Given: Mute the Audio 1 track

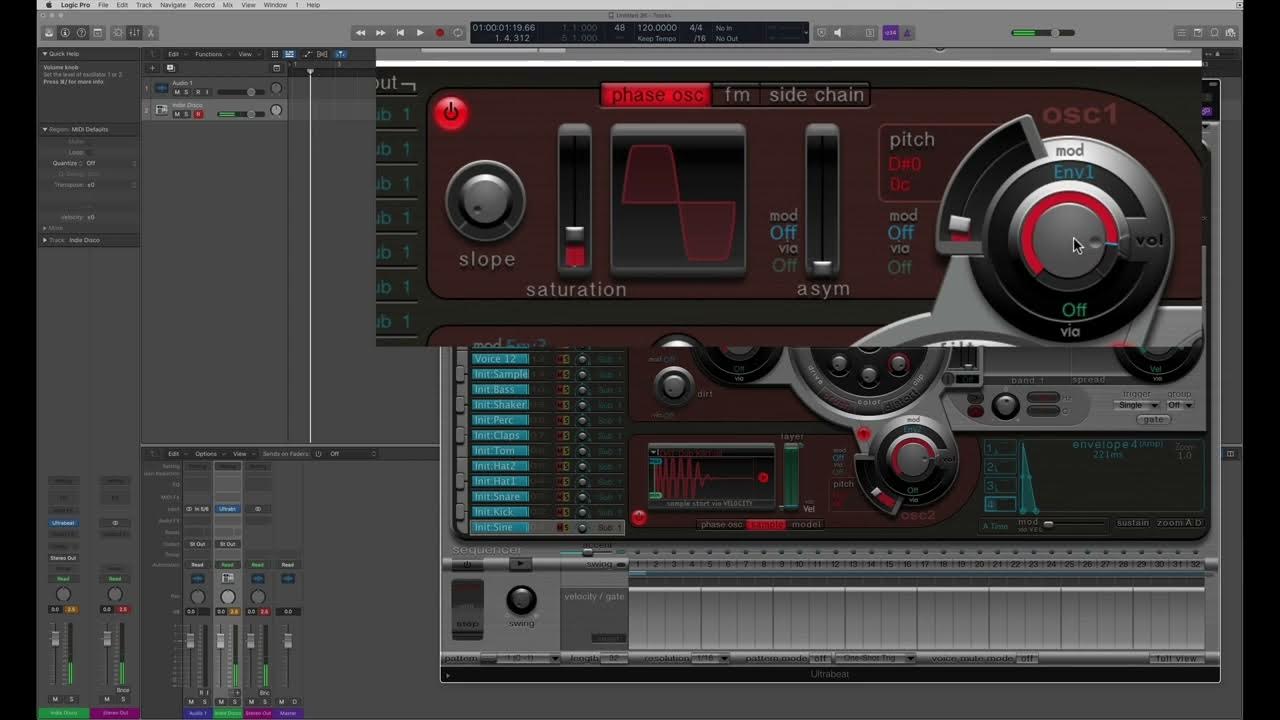Looking at the screenshot, I should coord(178,92).
